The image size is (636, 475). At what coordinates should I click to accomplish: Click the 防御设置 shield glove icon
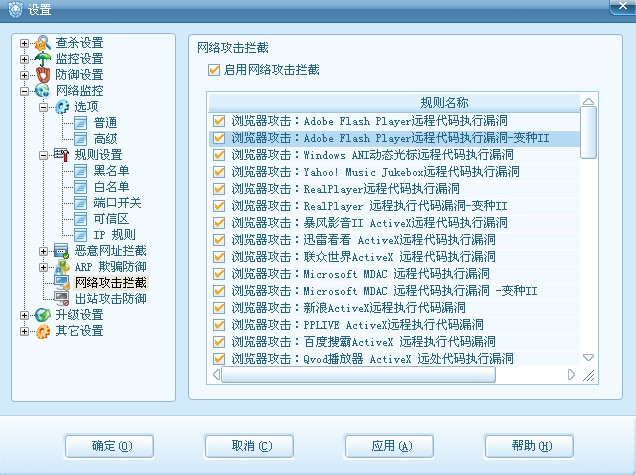coord(43,75)
